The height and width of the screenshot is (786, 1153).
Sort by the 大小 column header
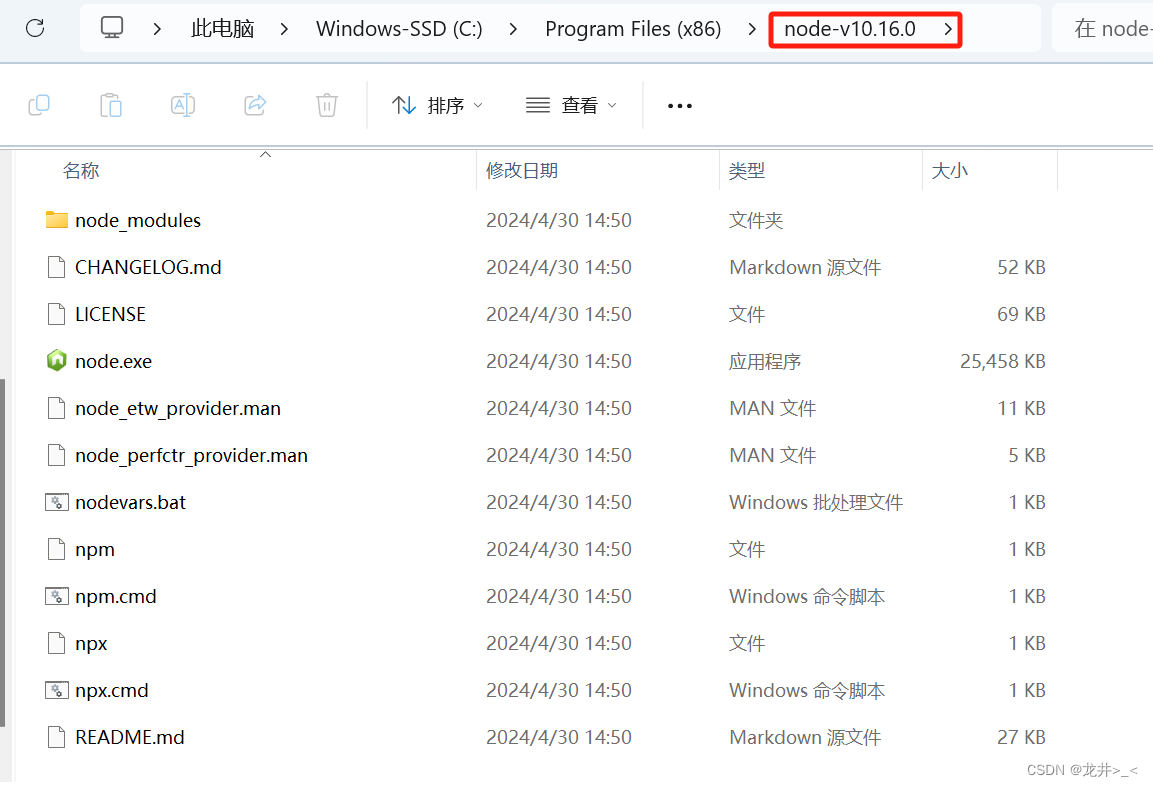click(x=949, y=171)
